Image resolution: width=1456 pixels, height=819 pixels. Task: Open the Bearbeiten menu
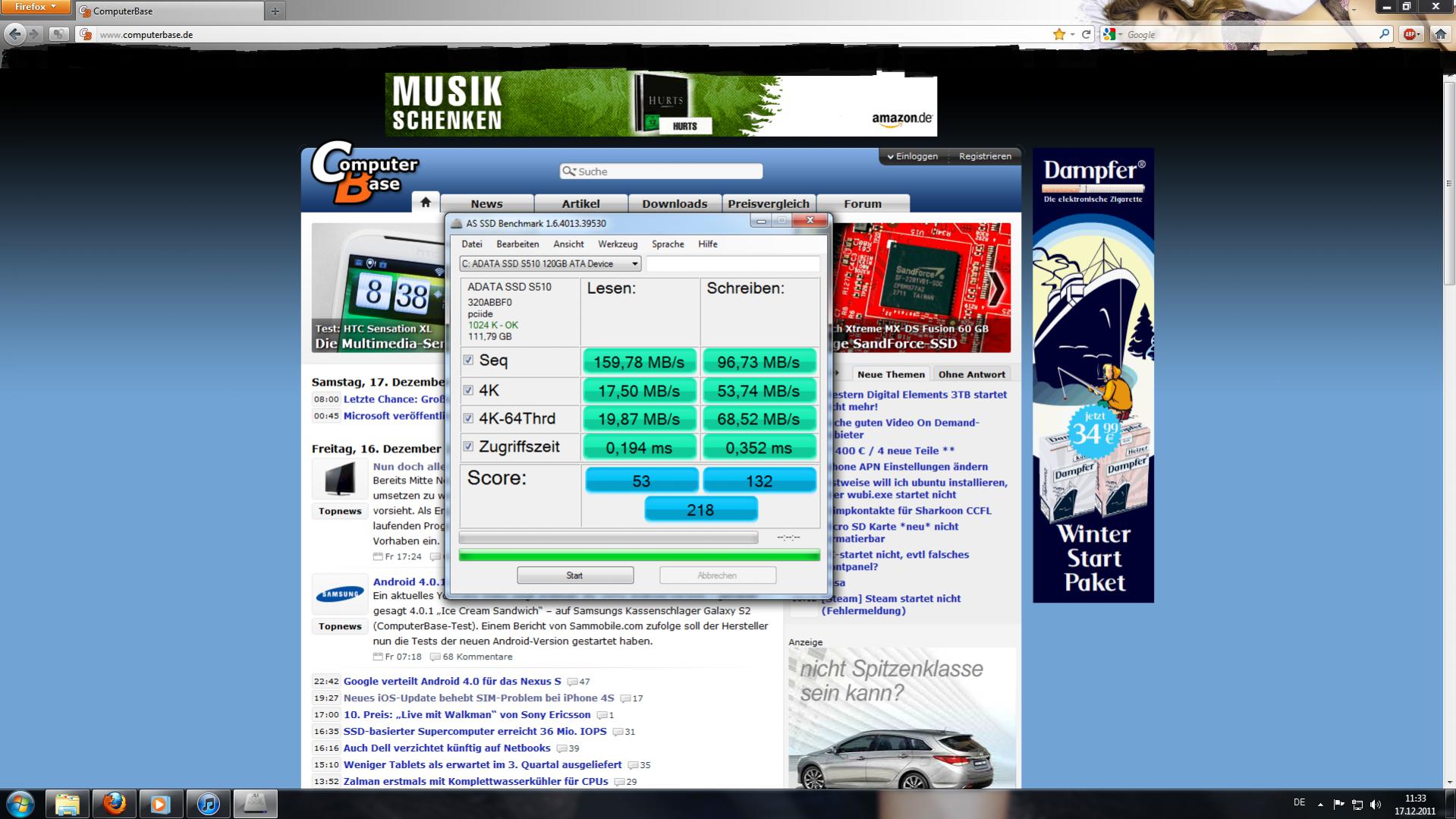517,244
